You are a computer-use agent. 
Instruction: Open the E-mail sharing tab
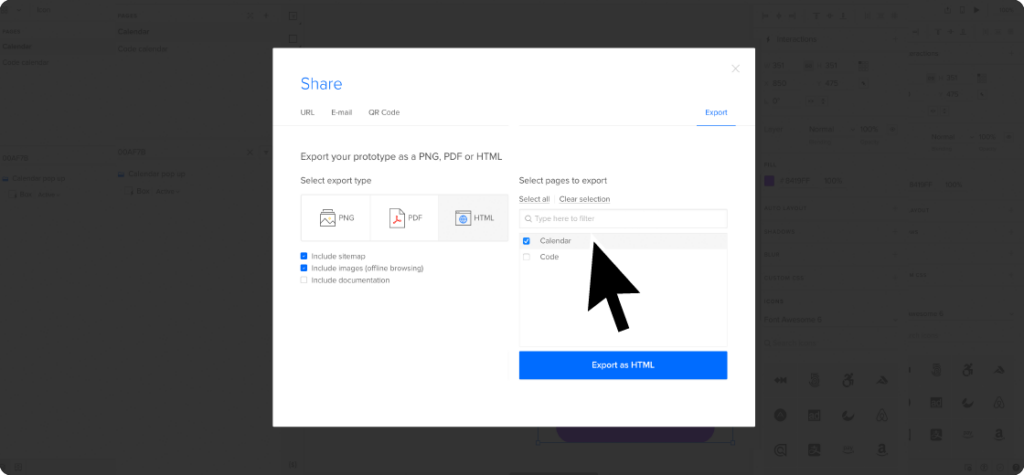point(341,112)
